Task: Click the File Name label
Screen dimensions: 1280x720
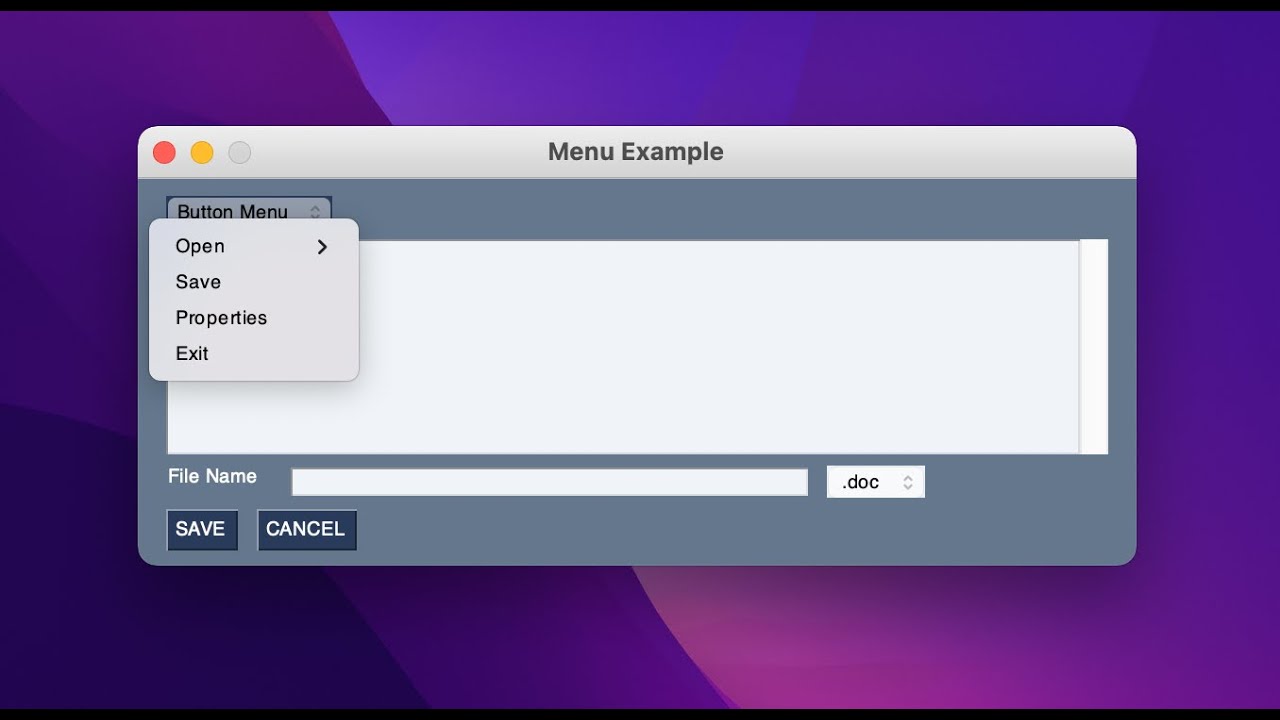Action: coord(212,477)
